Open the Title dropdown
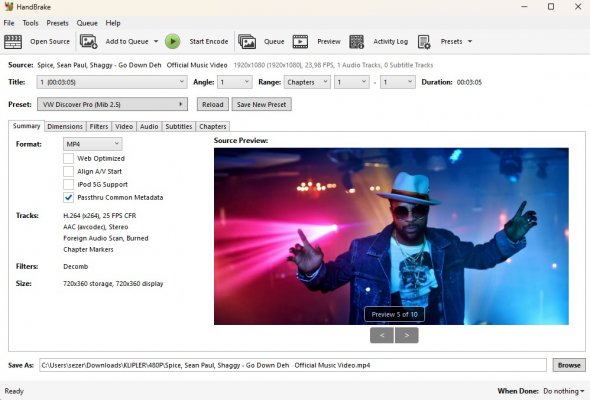Viewport: 590px width, 400px height. [x=112, y=82]
